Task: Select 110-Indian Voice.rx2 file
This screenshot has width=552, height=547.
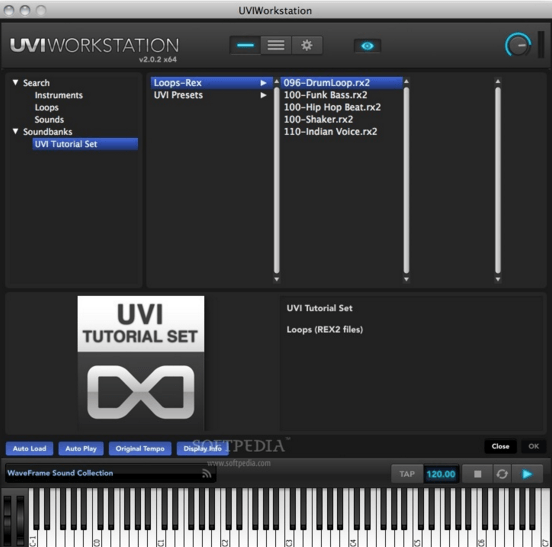Action: [331, 132]
